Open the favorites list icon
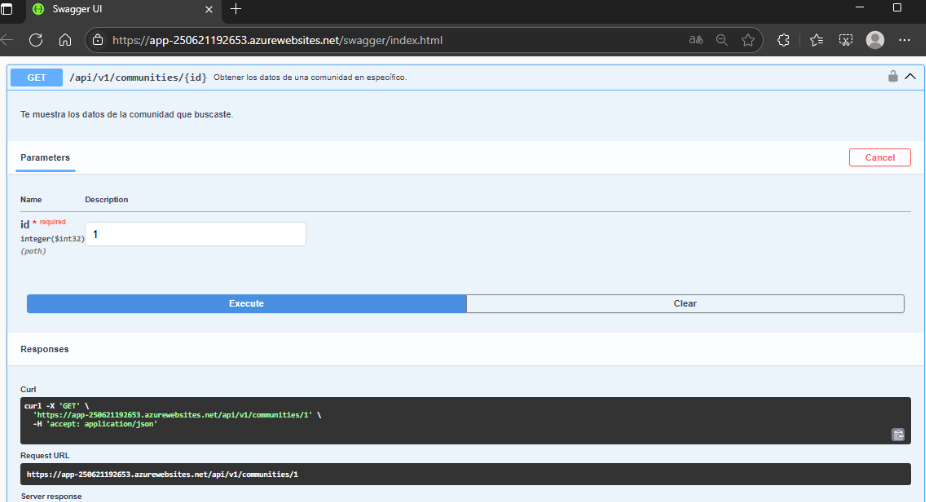The width and height of the screenshot is (926, 502). click(816, 40)
